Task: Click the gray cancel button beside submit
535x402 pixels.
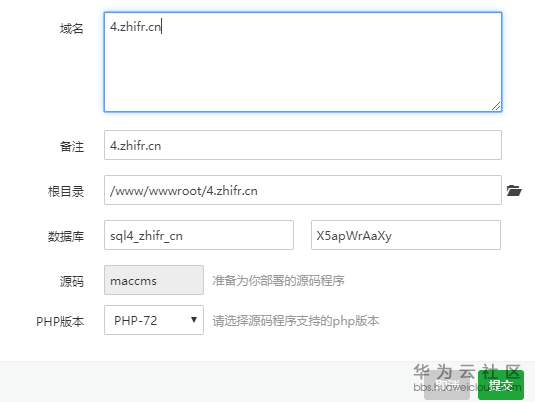Action: 447,385
